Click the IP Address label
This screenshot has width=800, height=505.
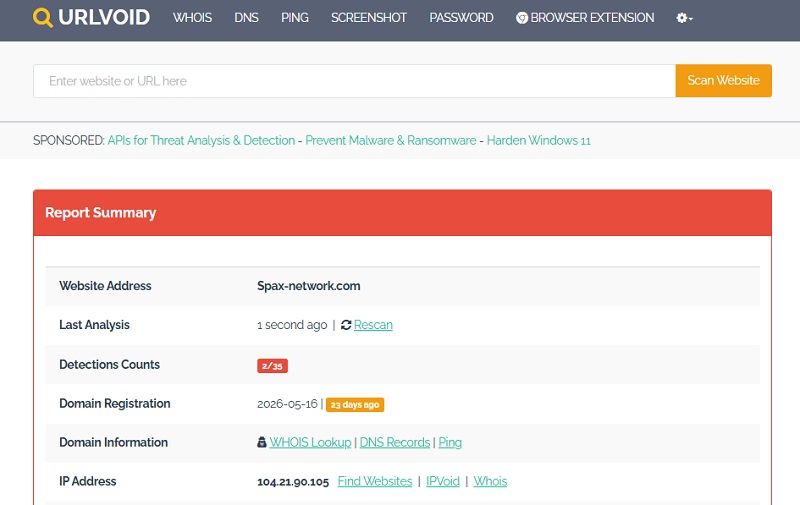(88, 481)
